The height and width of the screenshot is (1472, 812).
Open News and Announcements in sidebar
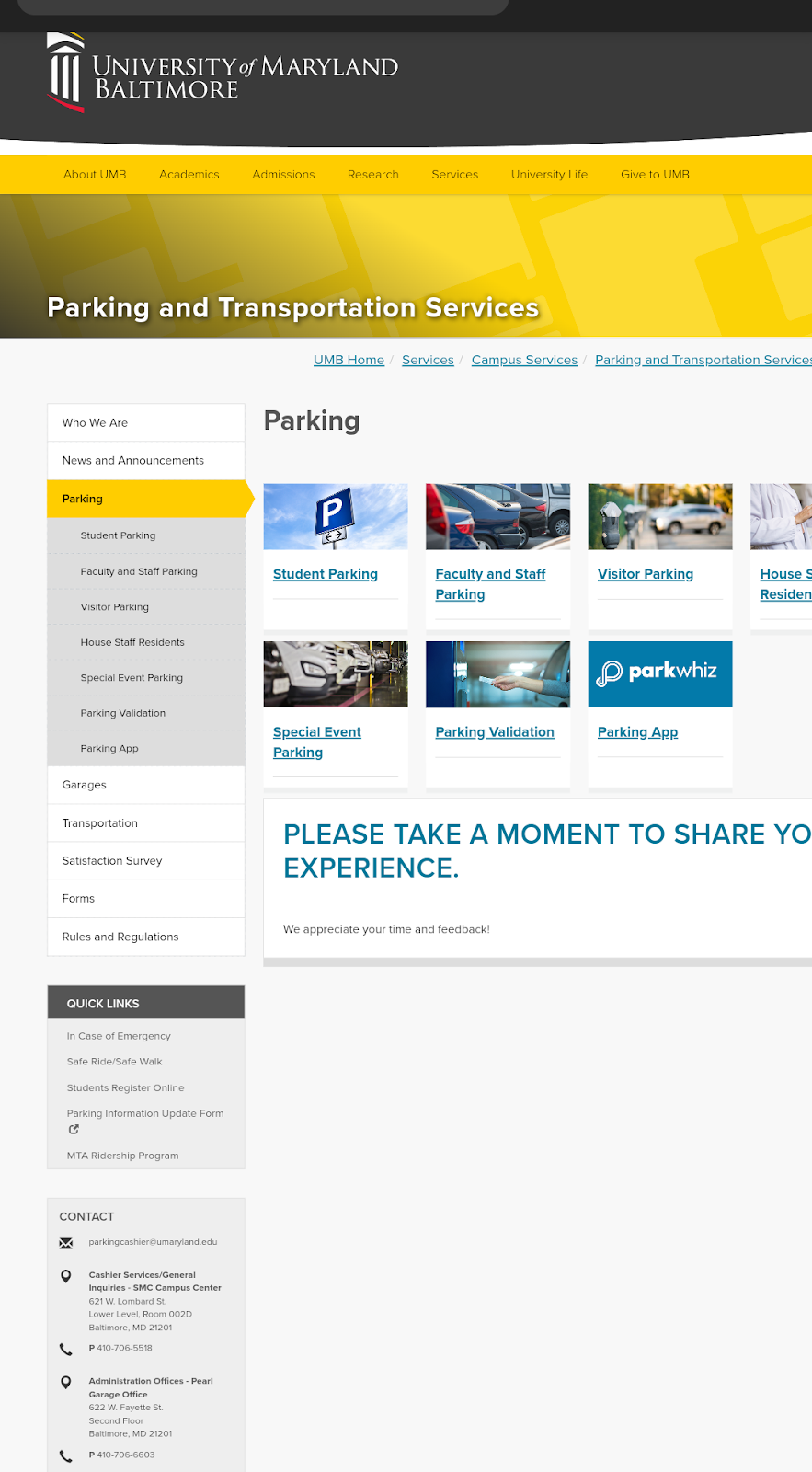point(146,460)
